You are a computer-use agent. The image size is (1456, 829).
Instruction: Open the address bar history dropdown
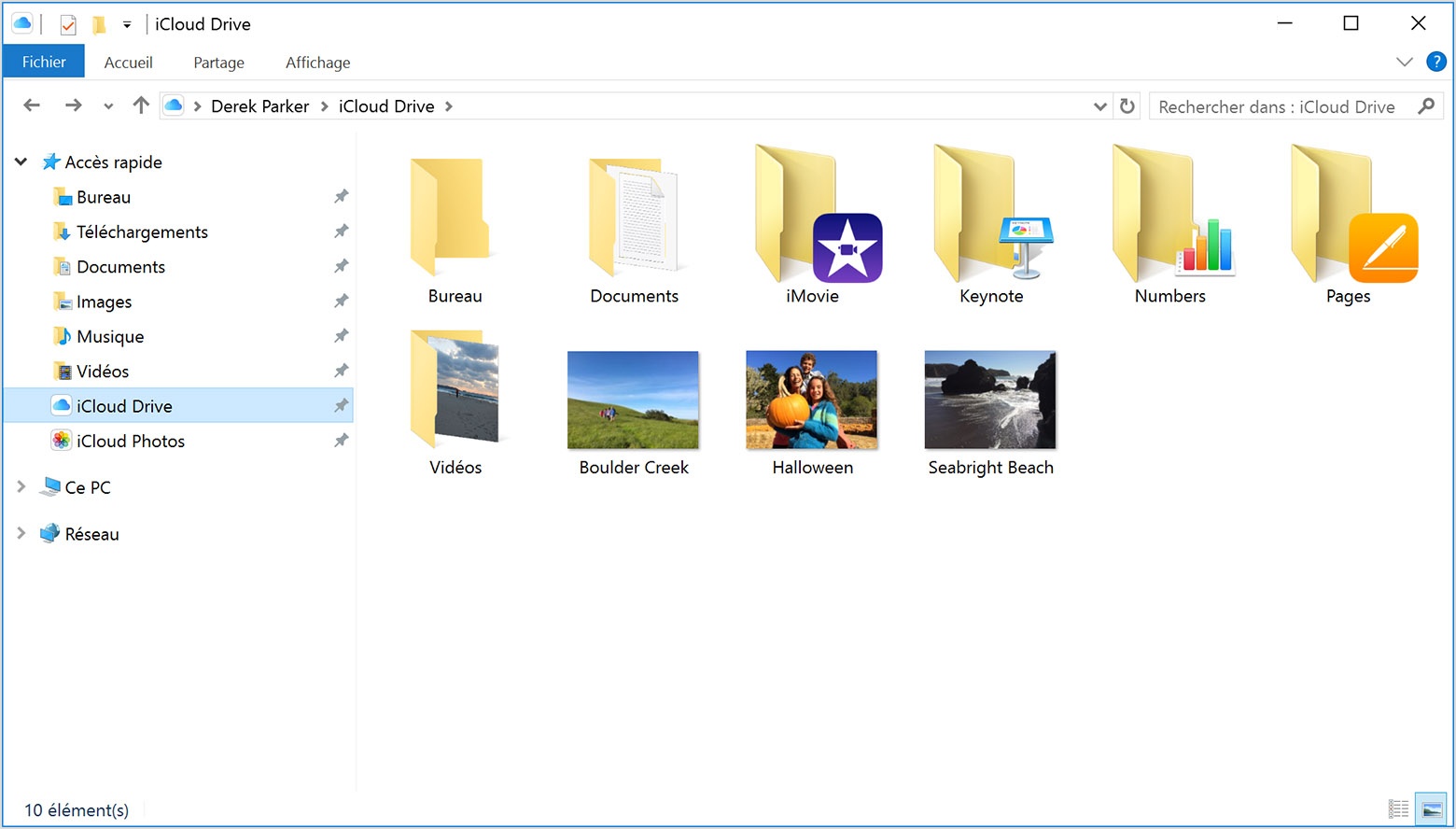(x=1099, y=106)
